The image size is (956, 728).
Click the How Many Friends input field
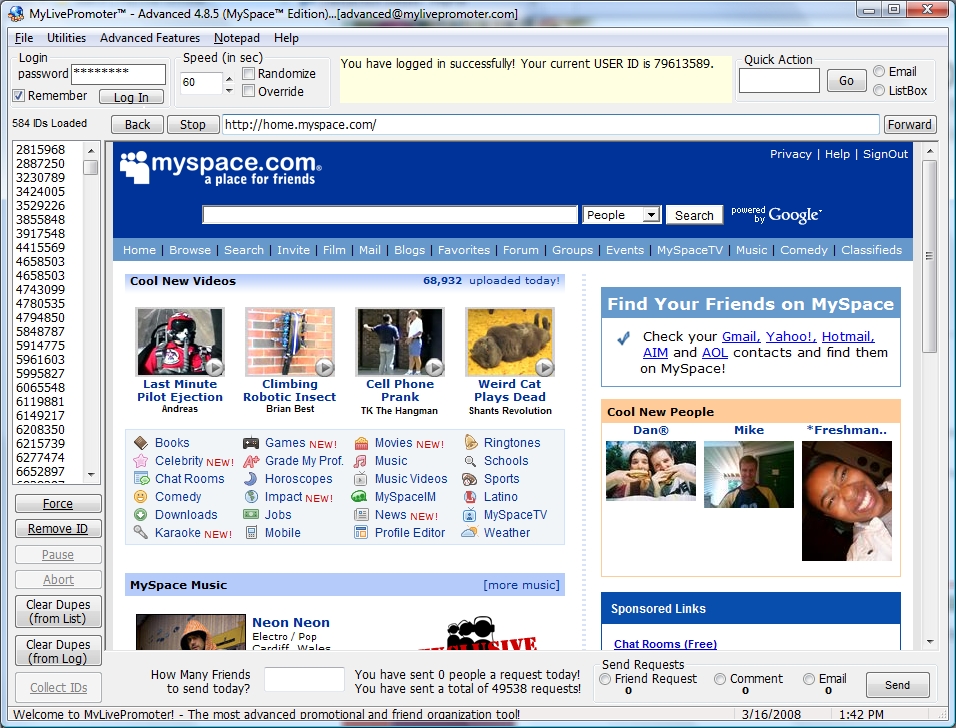pos(305,679)
